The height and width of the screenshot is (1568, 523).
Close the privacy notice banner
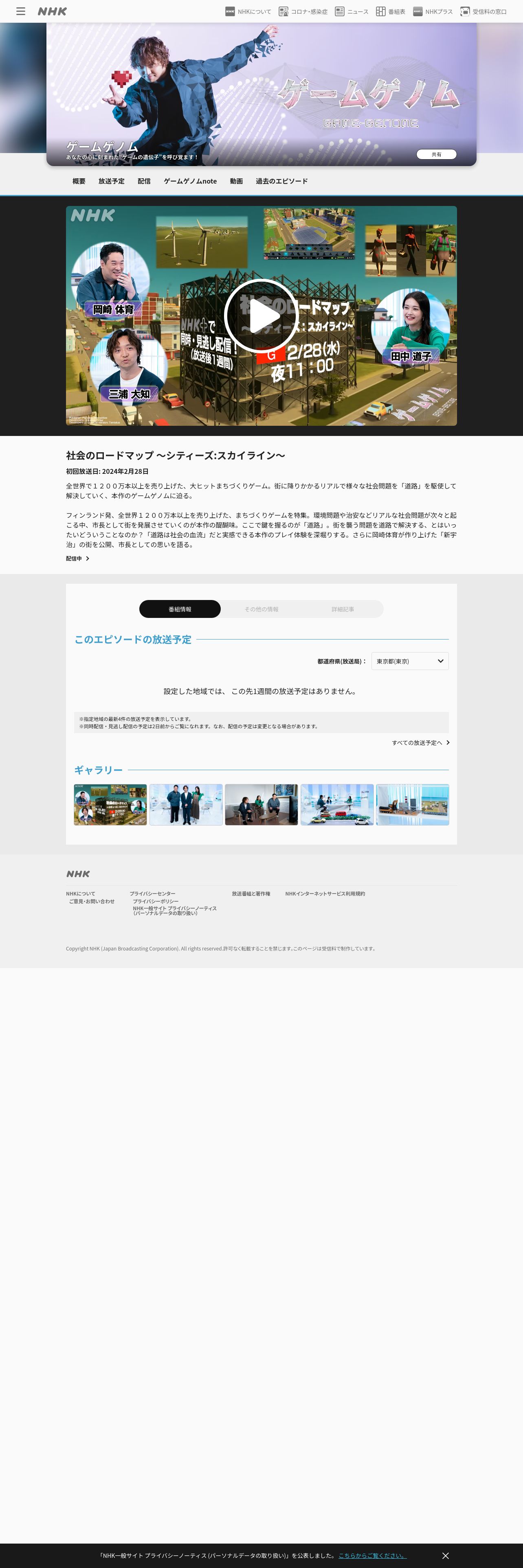click(445, 1555)
